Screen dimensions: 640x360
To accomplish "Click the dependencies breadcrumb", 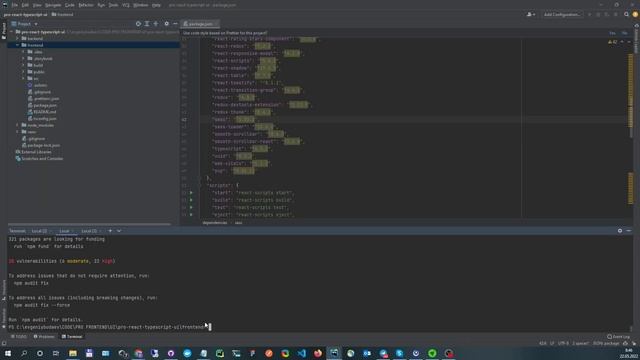I will point(215,223).
